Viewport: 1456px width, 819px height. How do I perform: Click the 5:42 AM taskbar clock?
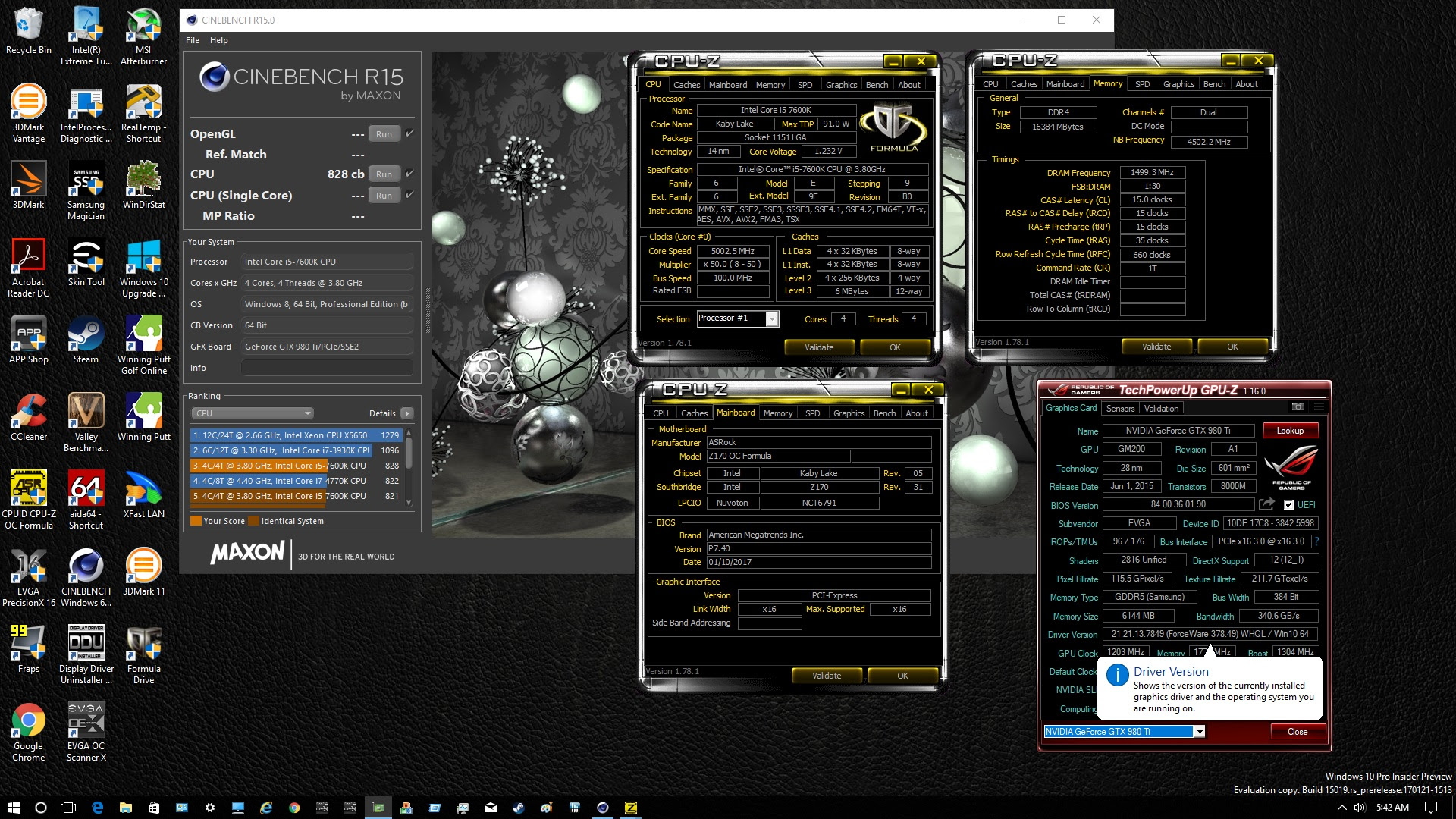(x=1392, y=808)
